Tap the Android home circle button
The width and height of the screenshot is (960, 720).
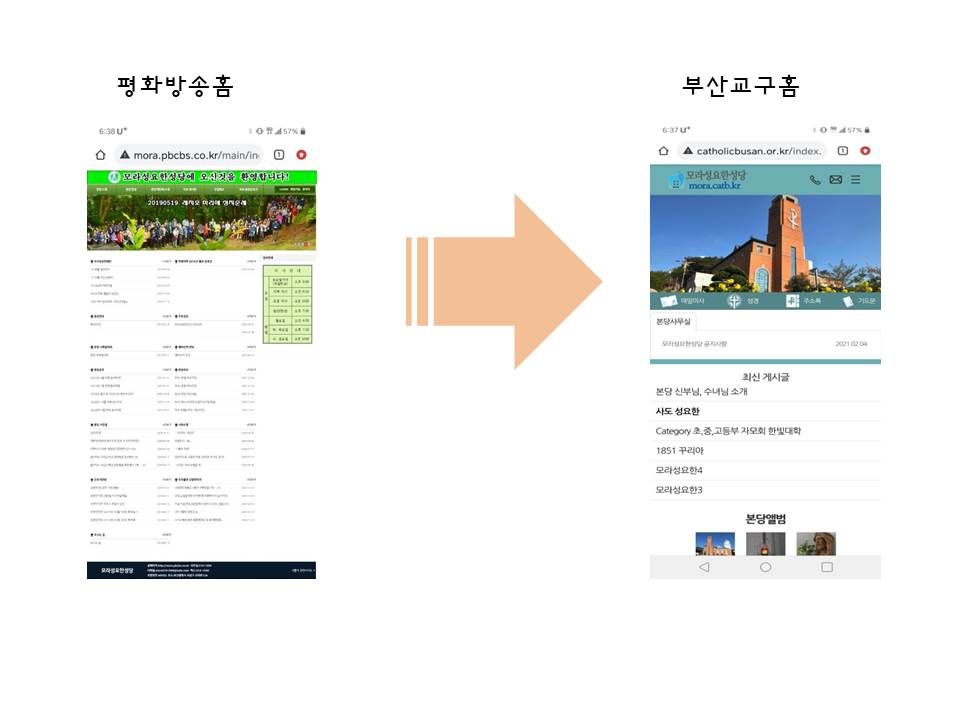tap(765, 568)
